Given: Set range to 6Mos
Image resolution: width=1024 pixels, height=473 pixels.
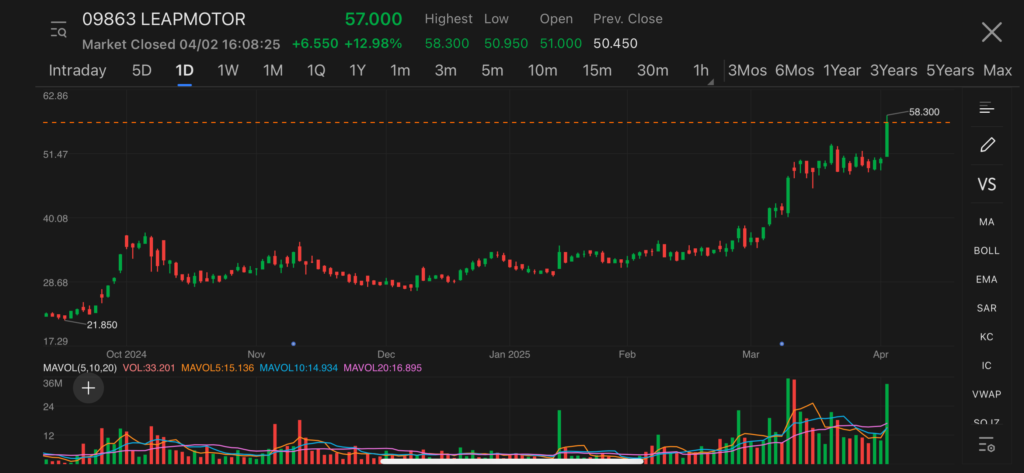Looking at the screenshot, I should [795, 71].
